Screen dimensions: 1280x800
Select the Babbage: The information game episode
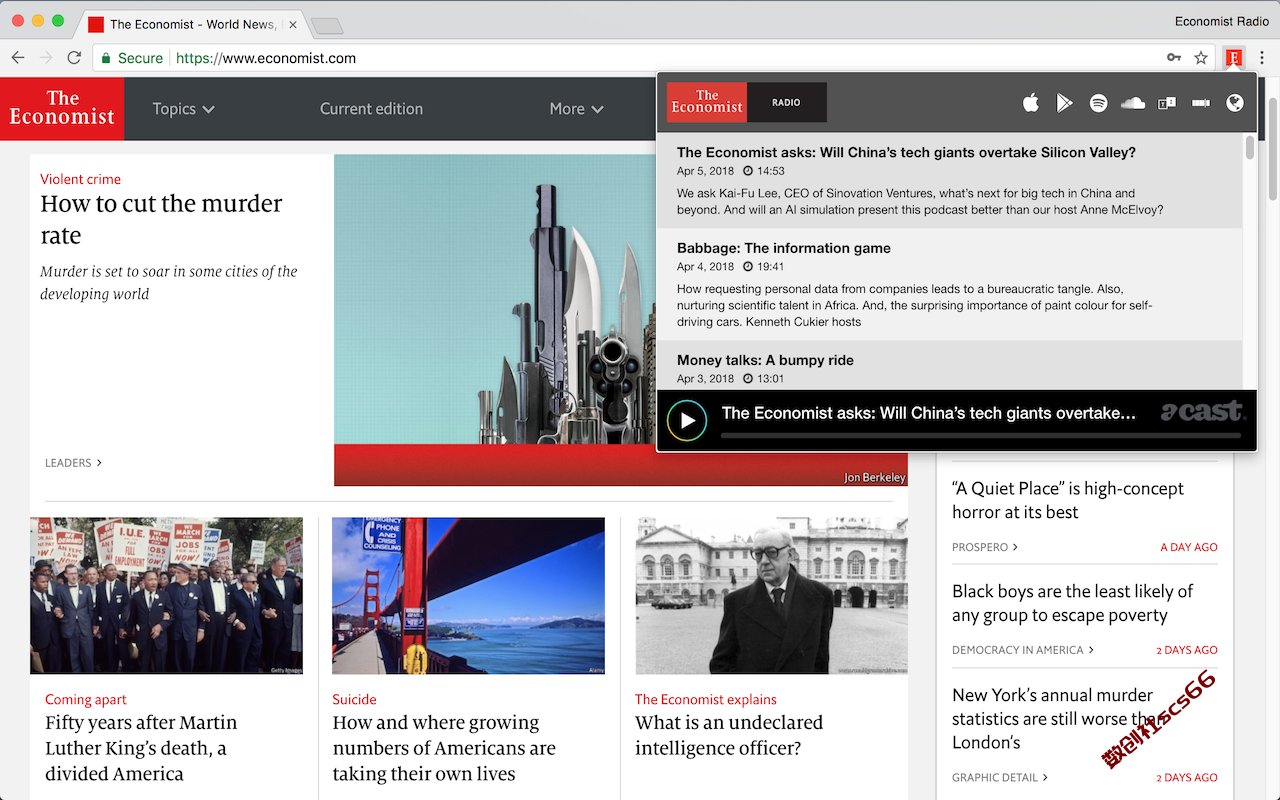point(949,285)
